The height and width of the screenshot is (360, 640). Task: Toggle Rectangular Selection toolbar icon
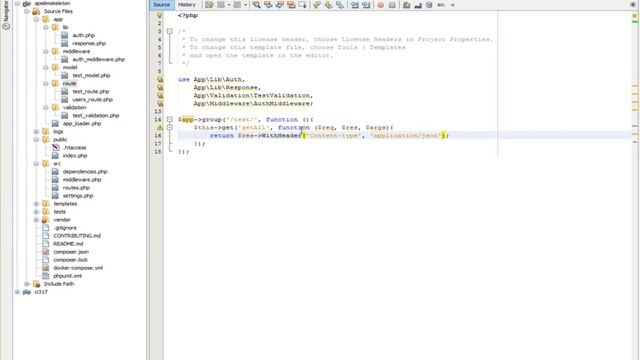pos(302,5)
